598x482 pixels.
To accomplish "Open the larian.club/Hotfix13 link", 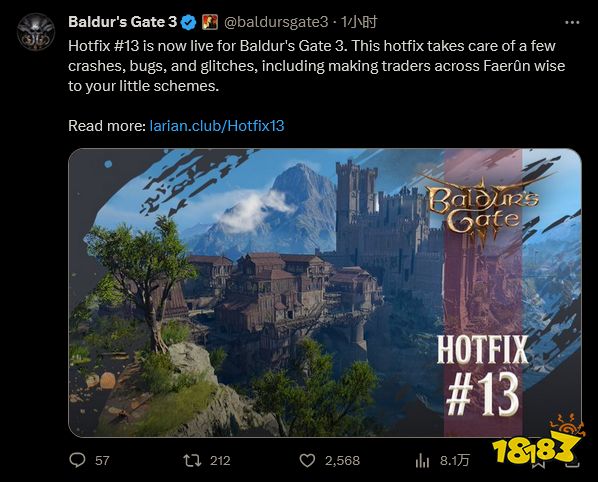I will click(x=217, y=126).
